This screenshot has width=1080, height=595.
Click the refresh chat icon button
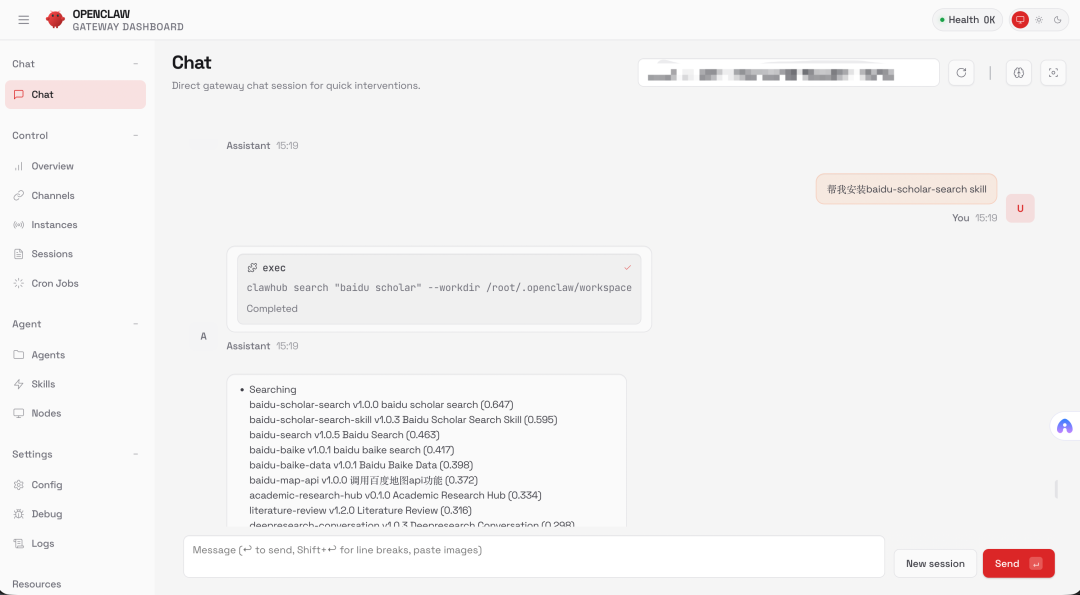click(961, 73)
